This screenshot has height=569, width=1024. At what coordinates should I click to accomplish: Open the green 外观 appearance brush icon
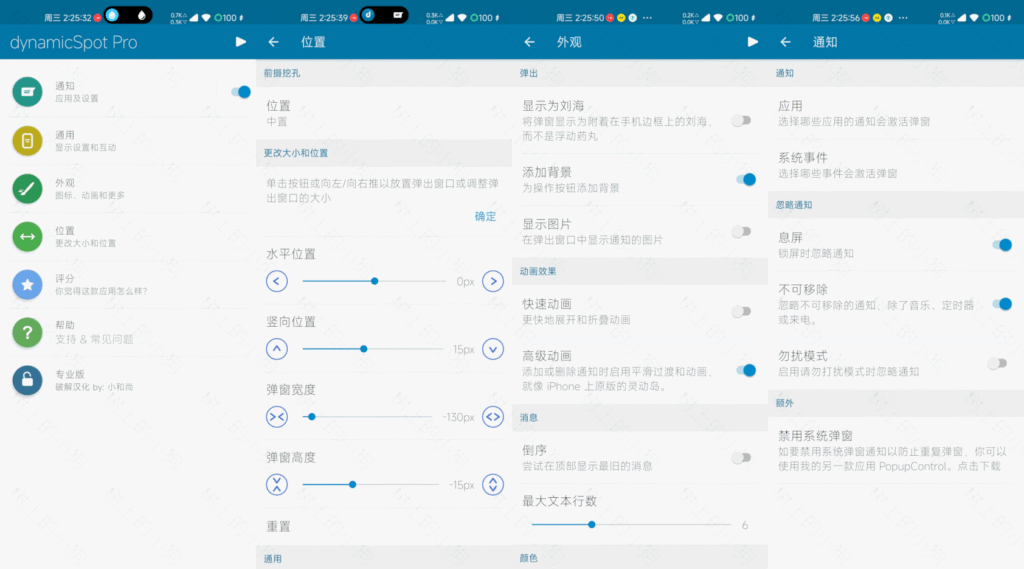pyautogui.click(x=27, y=188)
